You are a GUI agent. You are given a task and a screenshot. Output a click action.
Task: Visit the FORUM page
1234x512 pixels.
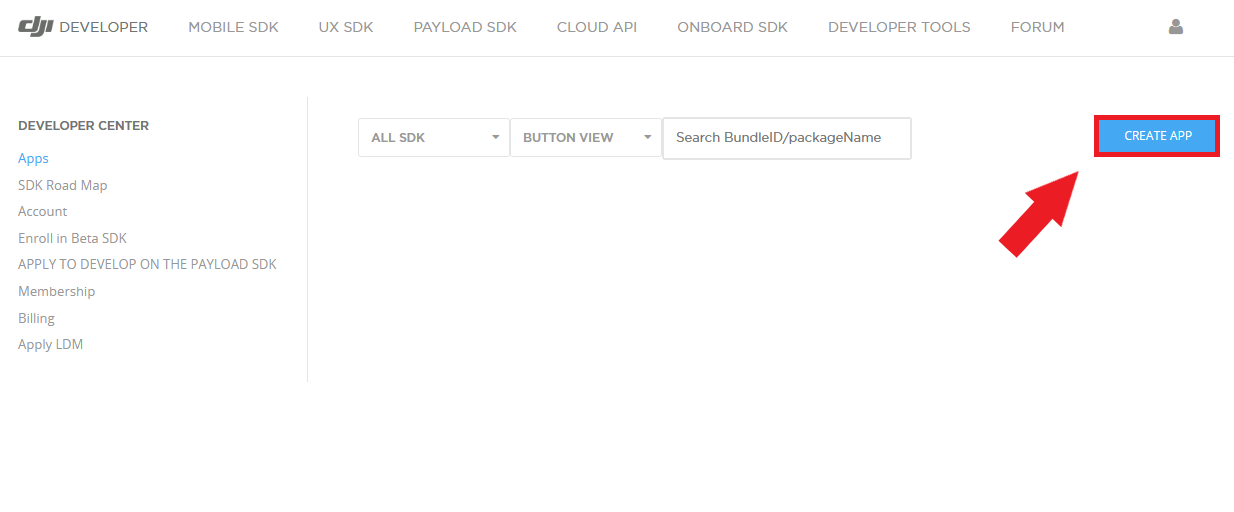point(1037,27)
